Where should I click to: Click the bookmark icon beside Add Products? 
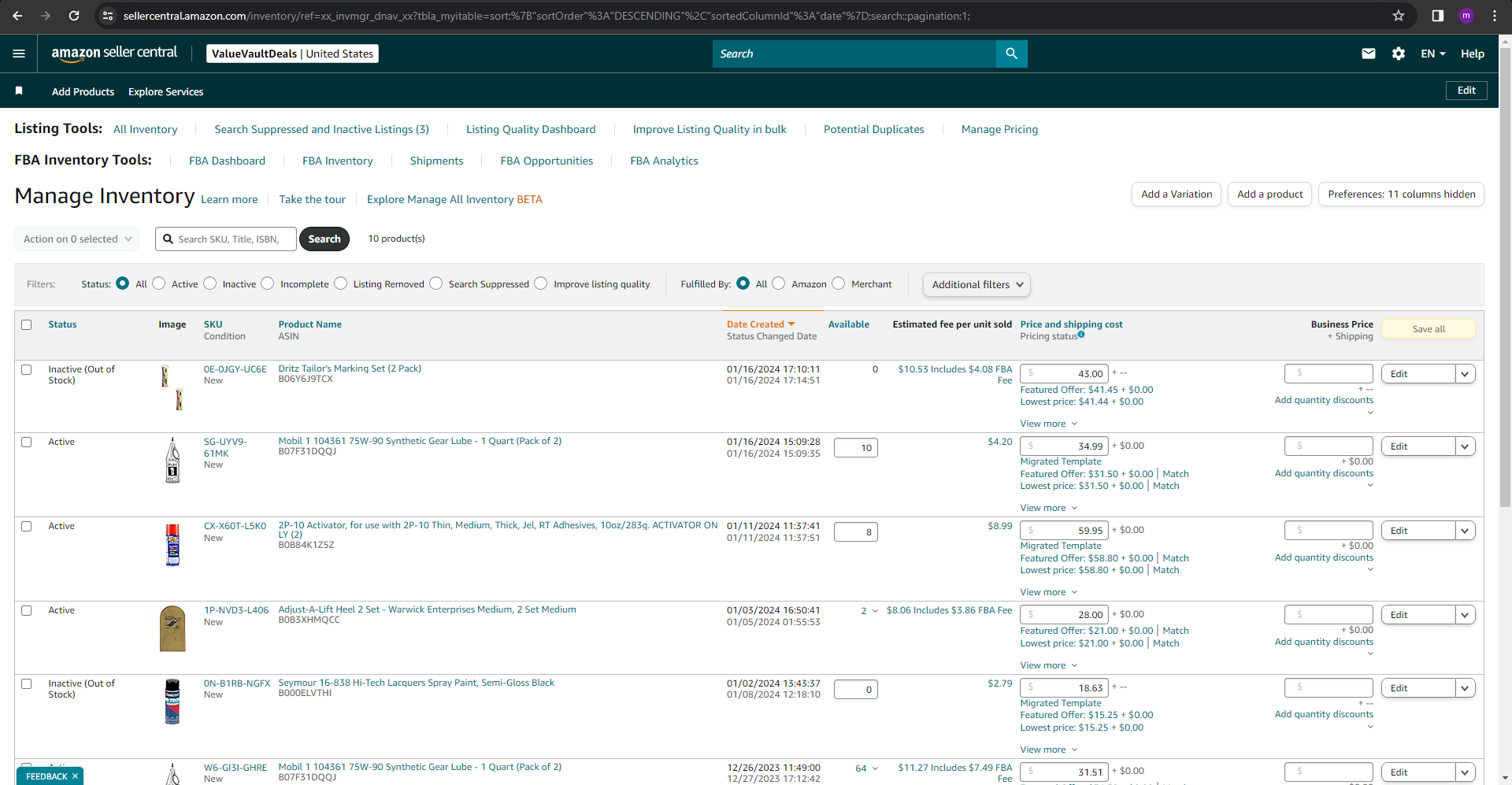point(19,91)
